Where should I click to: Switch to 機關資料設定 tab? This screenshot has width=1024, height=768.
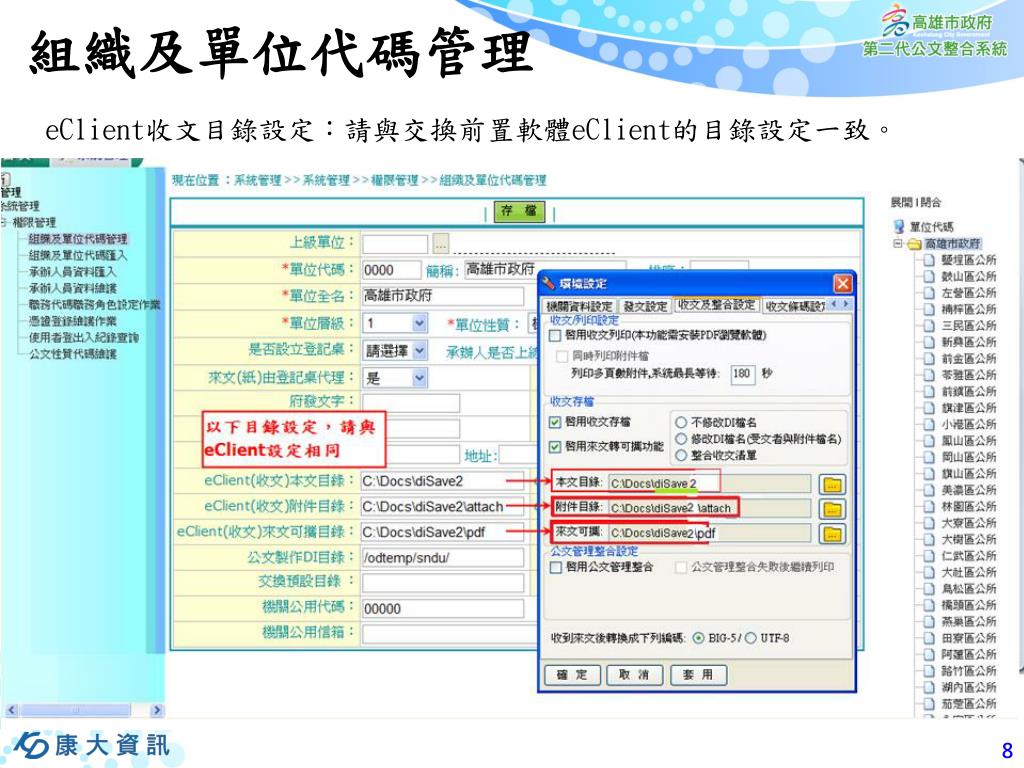(580, 306)
